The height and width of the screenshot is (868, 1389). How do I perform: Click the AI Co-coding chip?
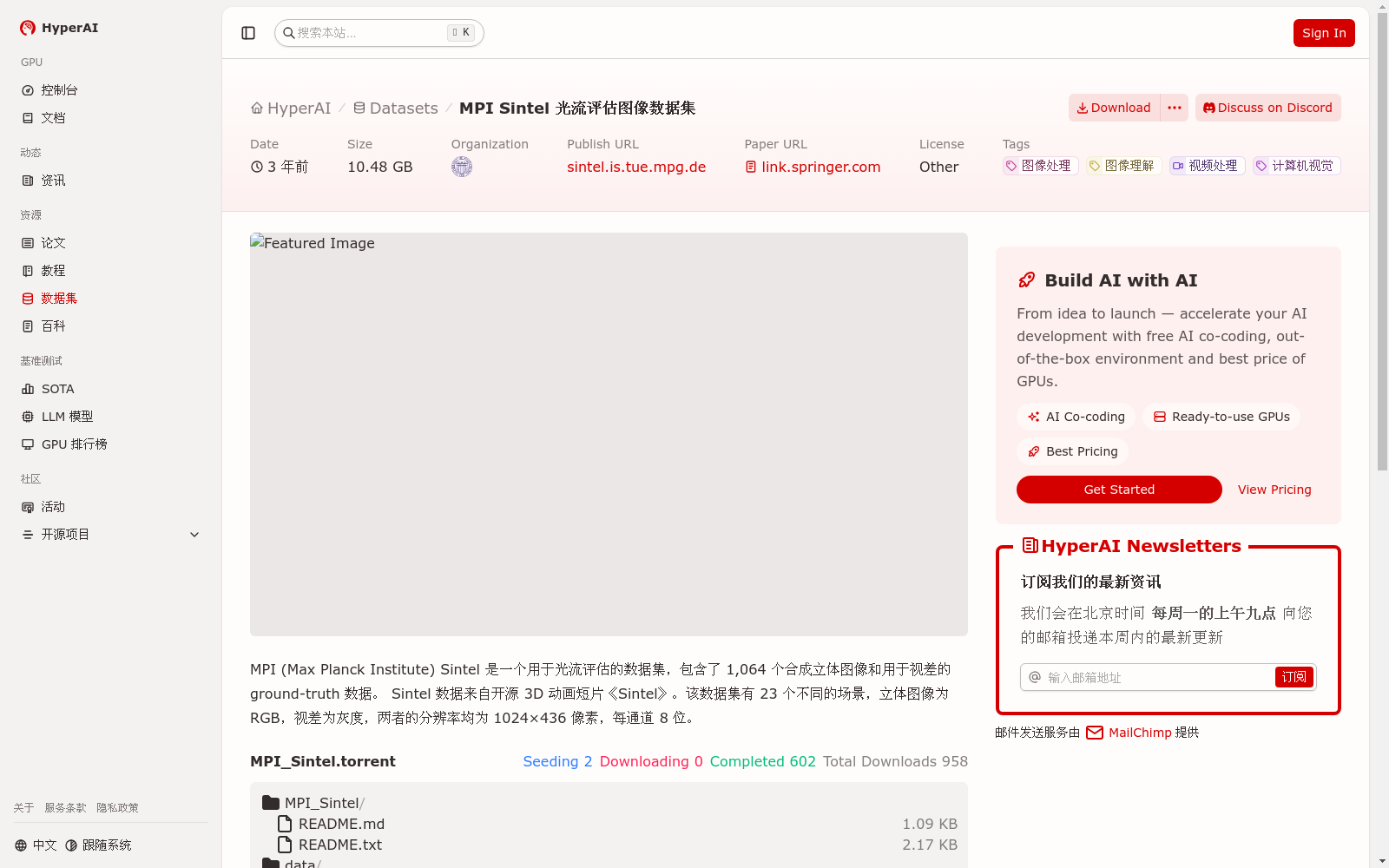pos(1076,417)
